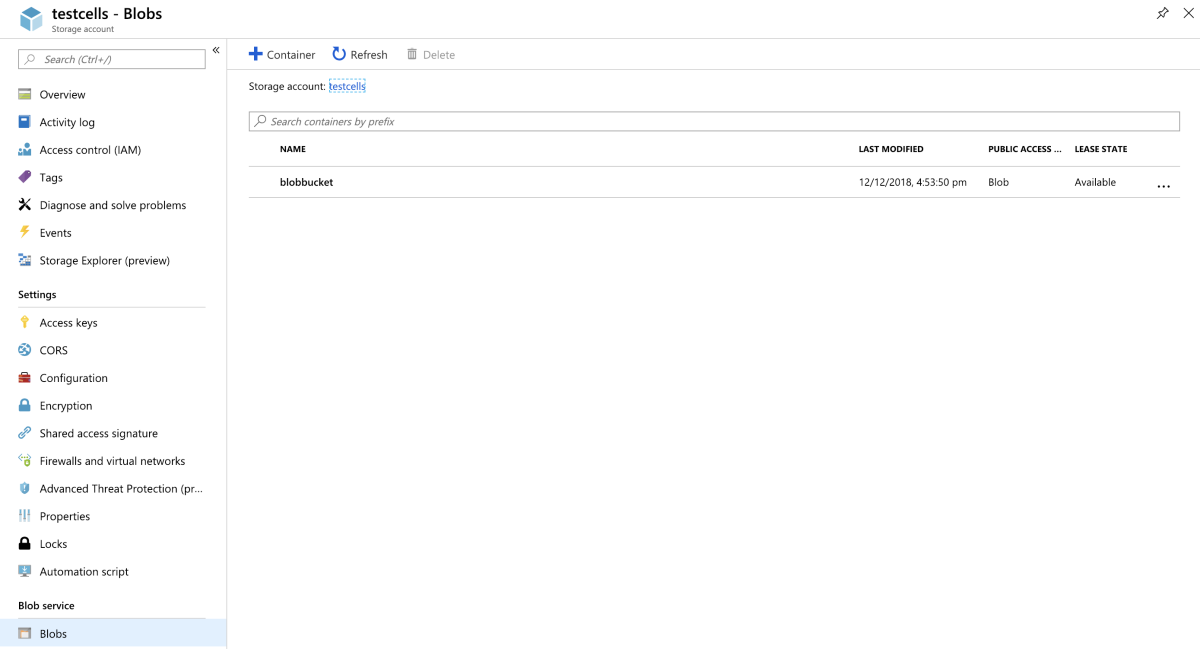Click the Blobs icon in sidebar

coord(25,633)
